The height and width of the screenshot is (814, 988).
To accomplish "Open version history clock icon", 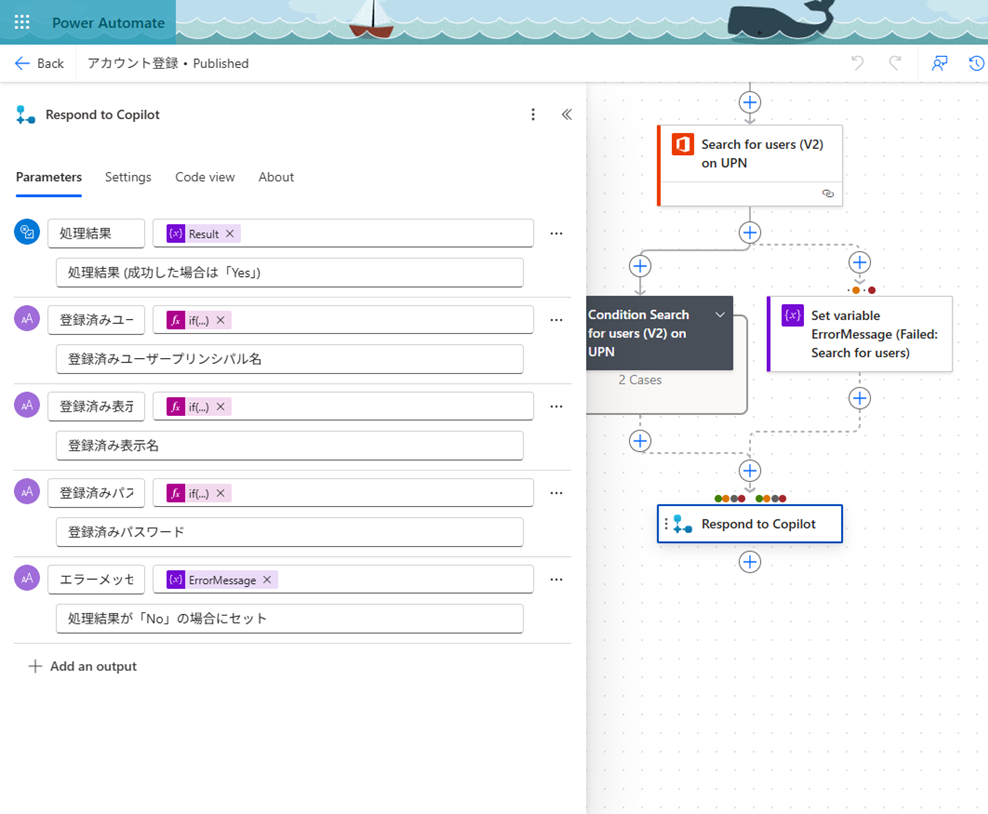I will [977, 63].
